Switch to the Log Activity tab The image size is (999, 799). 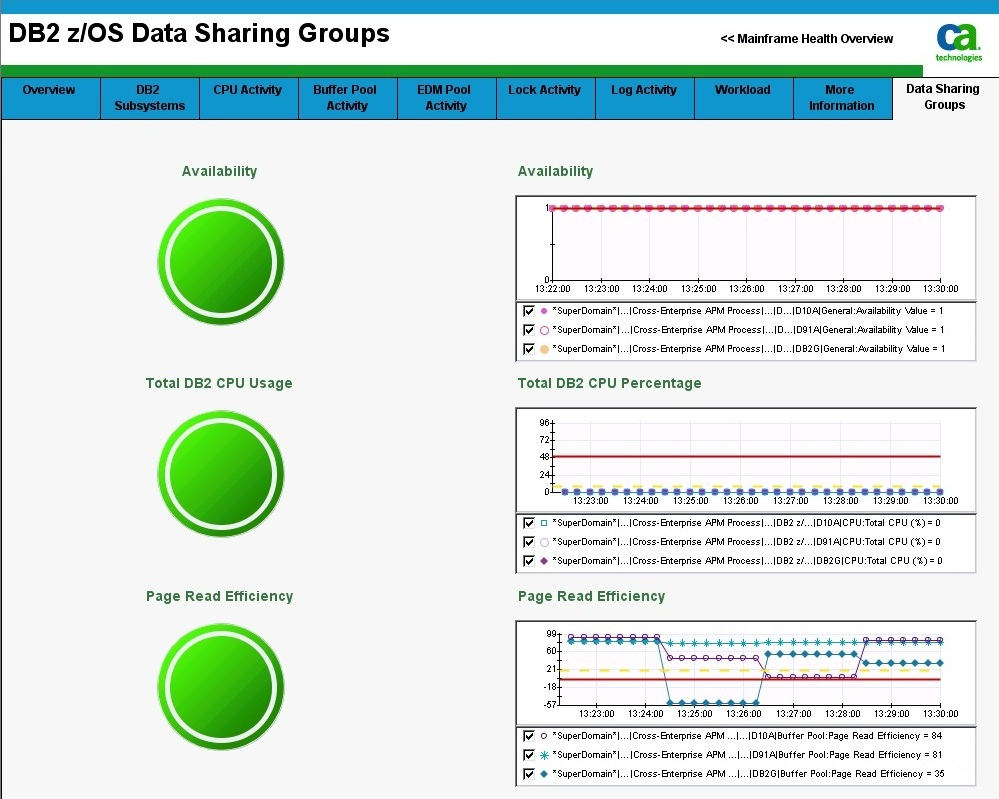tap(644, 98)
